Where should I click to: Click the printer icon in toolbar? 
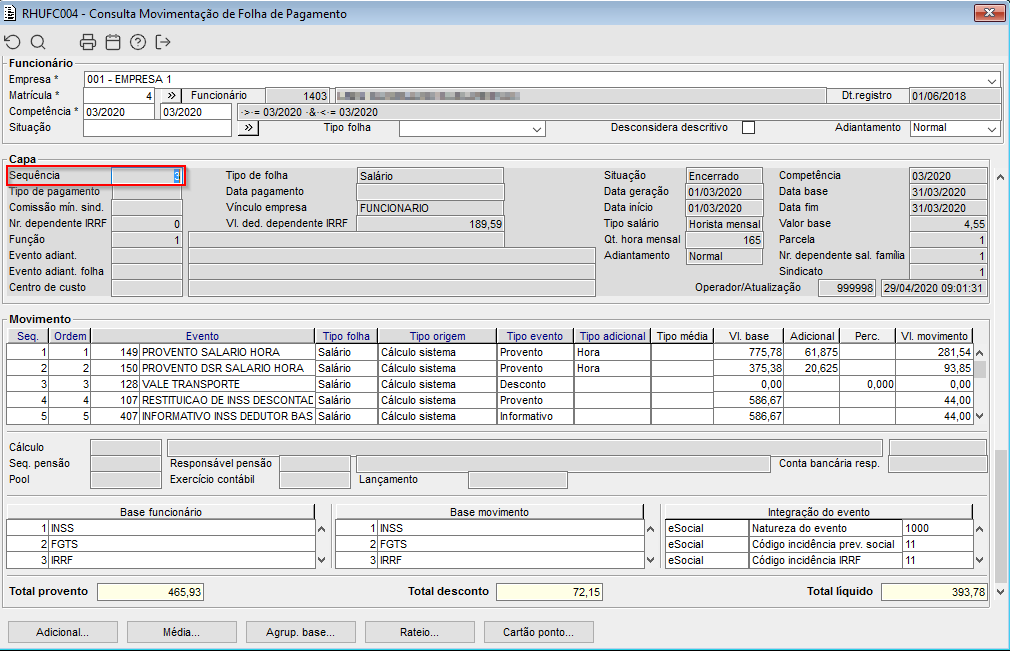click(x=88, y=42)
